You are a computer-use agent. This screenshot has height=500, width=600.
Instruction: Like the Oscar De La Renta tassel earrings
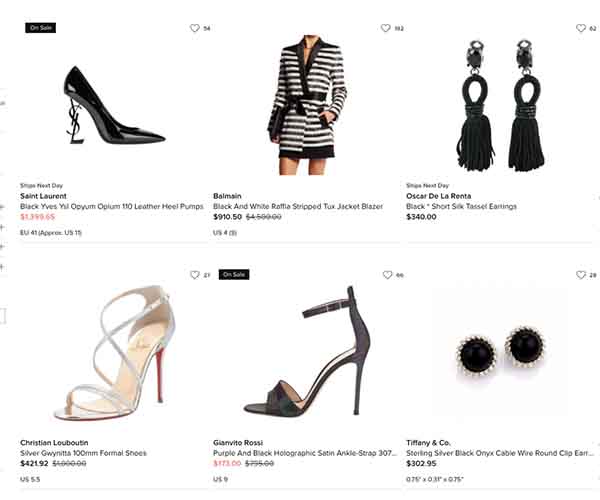coord(580,28)
